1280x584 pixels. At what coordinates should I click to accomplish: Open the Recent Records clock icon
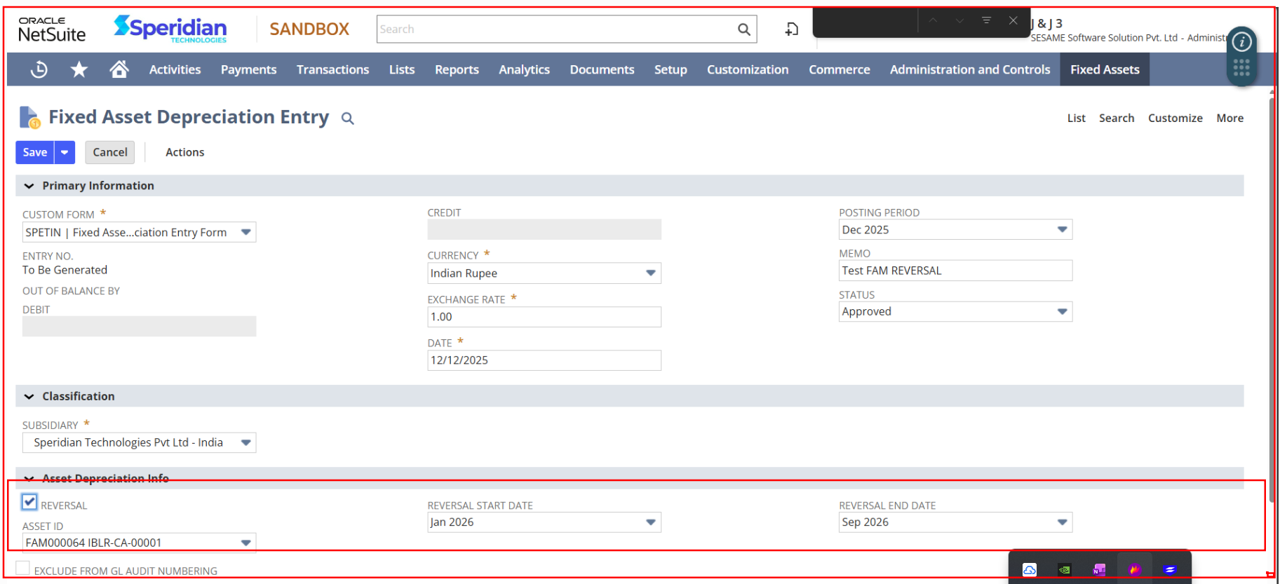coord(39,69)
